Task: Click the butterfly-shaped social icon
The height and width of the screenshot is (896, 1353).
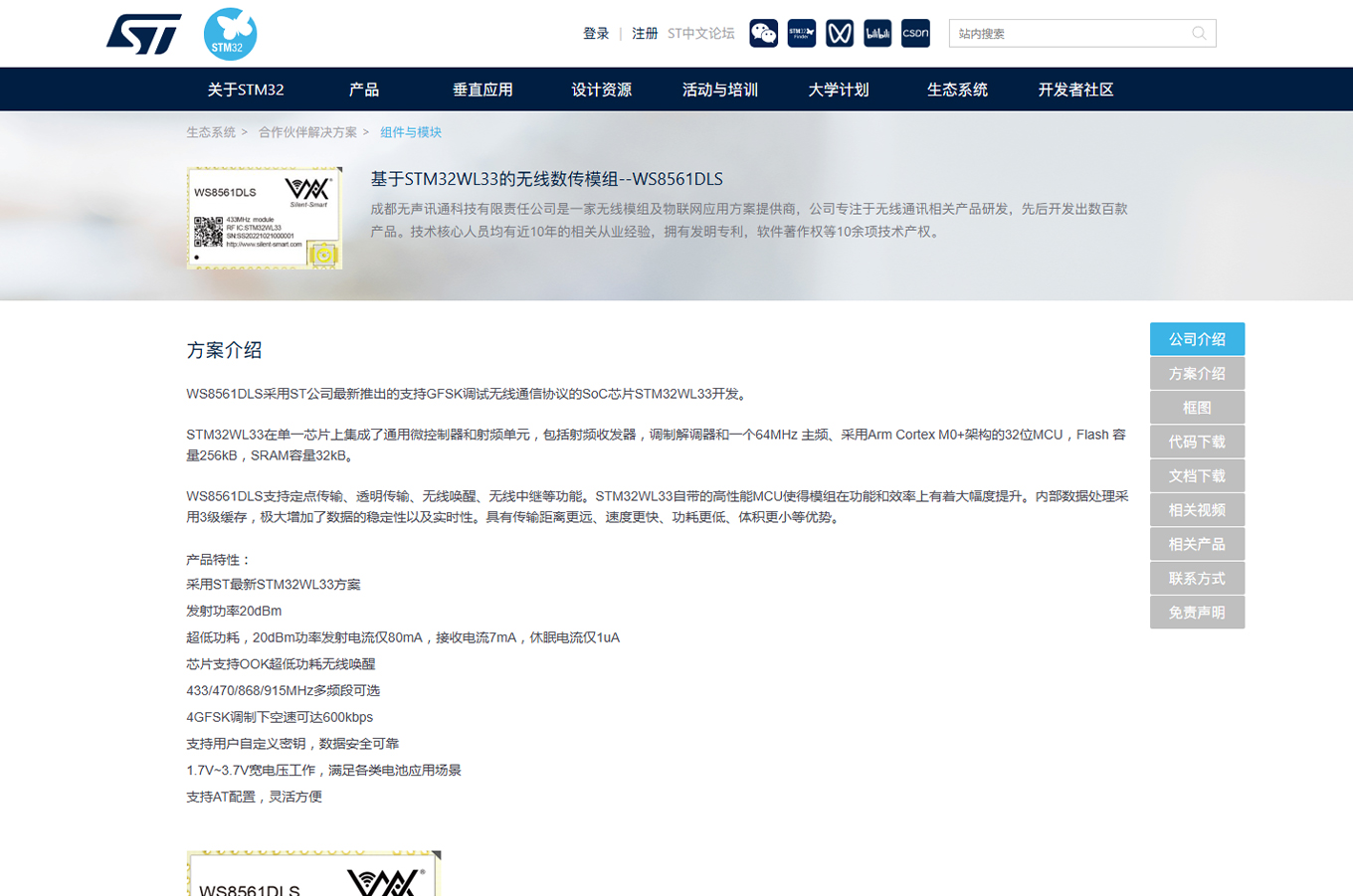Action: [x=839, y=34]
